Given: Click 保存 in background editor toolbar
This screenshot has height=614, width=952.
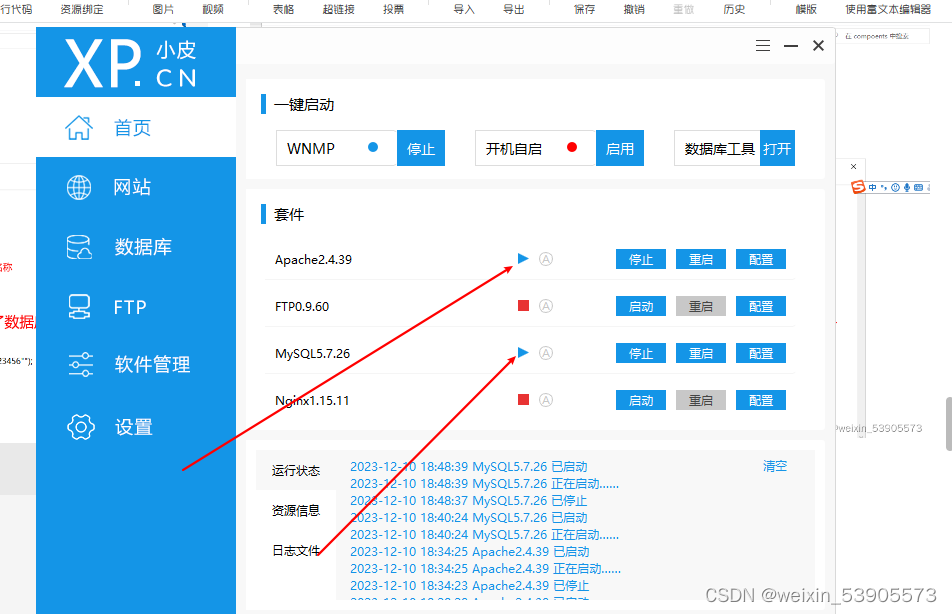Looking at the screenshot, I should [x=585, y=9].
